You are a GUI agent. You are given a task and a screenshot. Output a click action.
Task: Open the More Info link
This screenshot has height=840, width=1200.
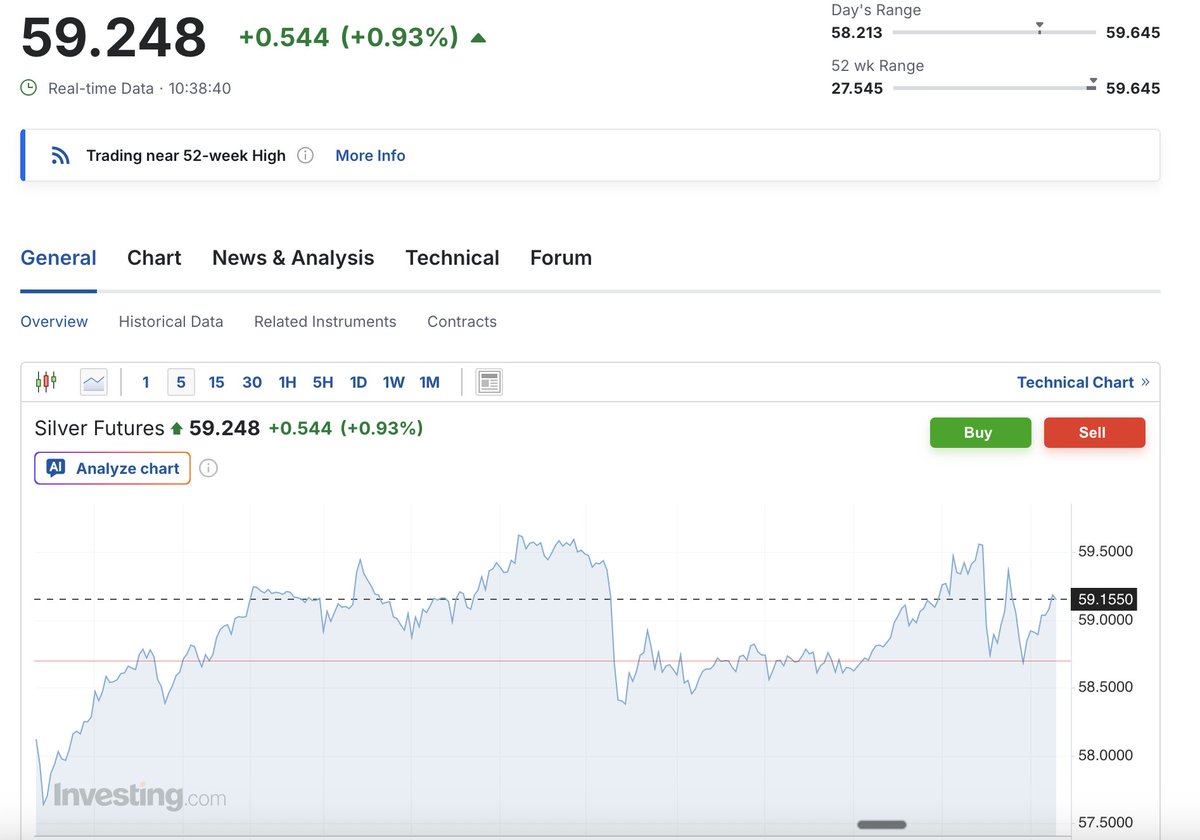[370, 155]
